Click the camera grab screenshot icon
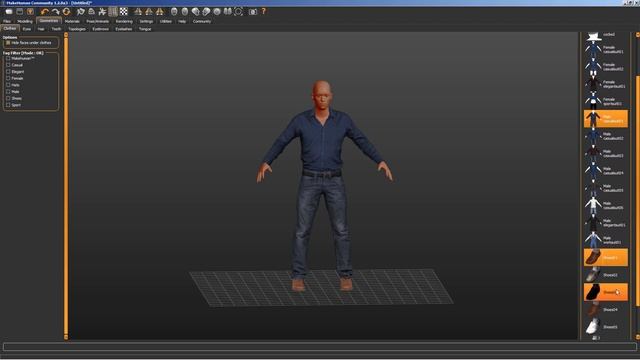This screenshot has width=640, height=360. point(253,12)
